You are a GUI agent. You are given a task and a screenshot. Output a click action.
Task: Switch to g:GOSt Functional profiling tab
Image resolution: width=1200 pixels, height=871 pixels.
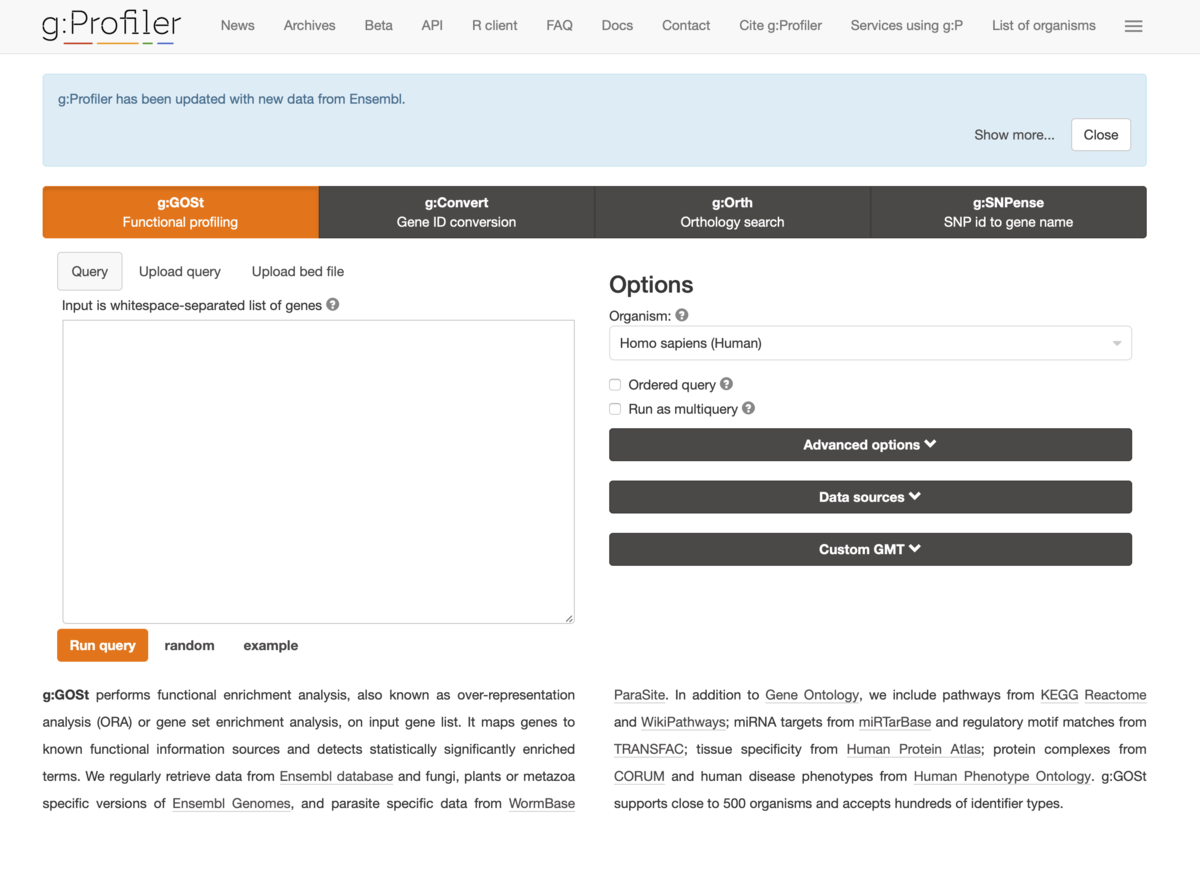(x=180, y=212)
